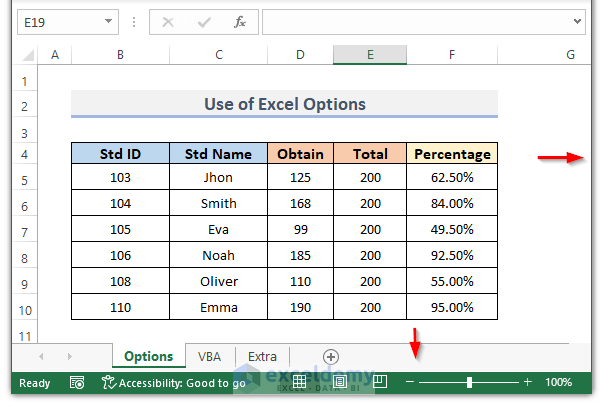This screenshot has height=410, width=609.
Task: Expand the formula bar
Action: [577, 21]
